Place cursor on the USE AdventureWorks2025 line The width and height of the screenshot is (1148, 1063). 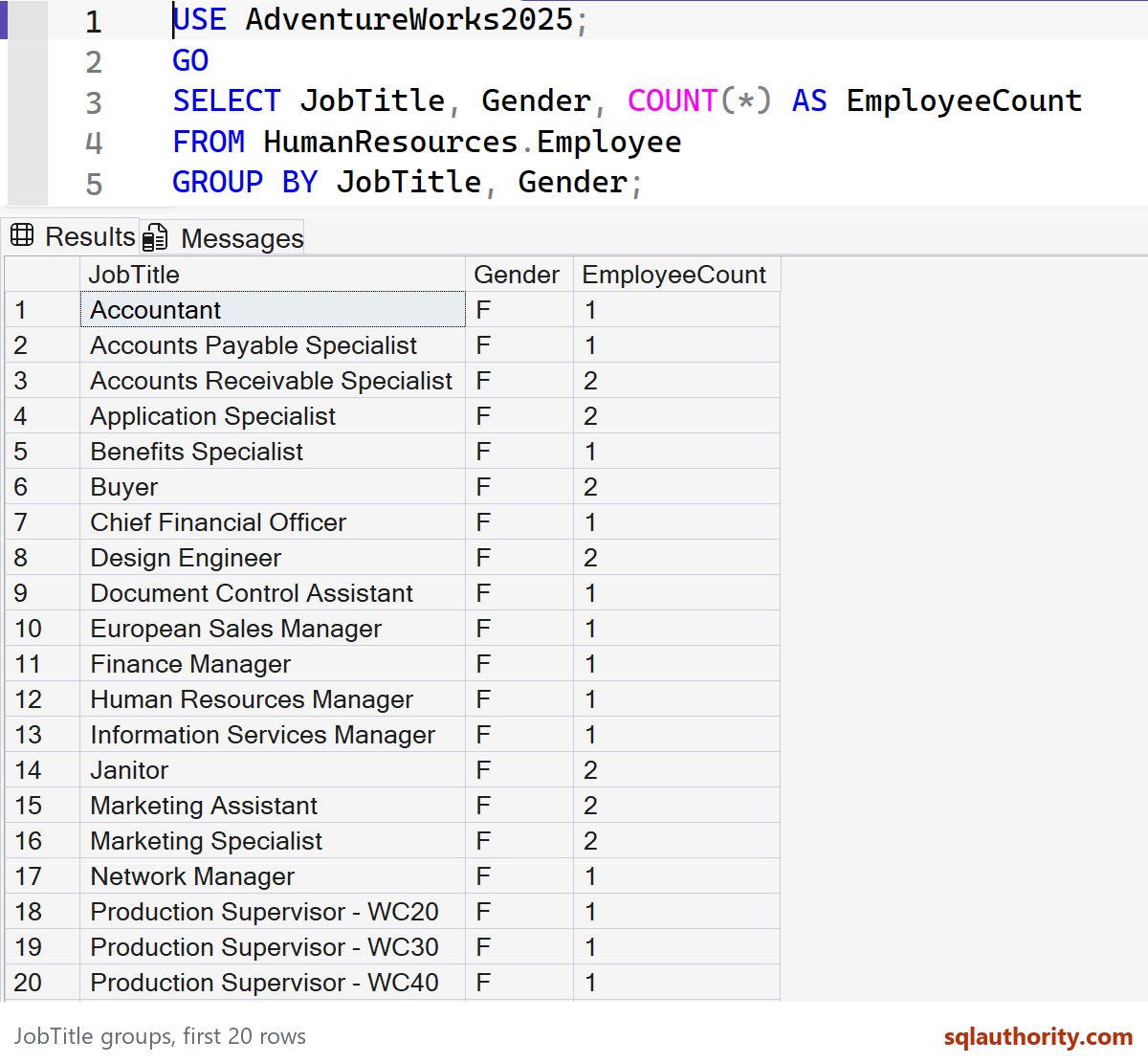point(380,20)
